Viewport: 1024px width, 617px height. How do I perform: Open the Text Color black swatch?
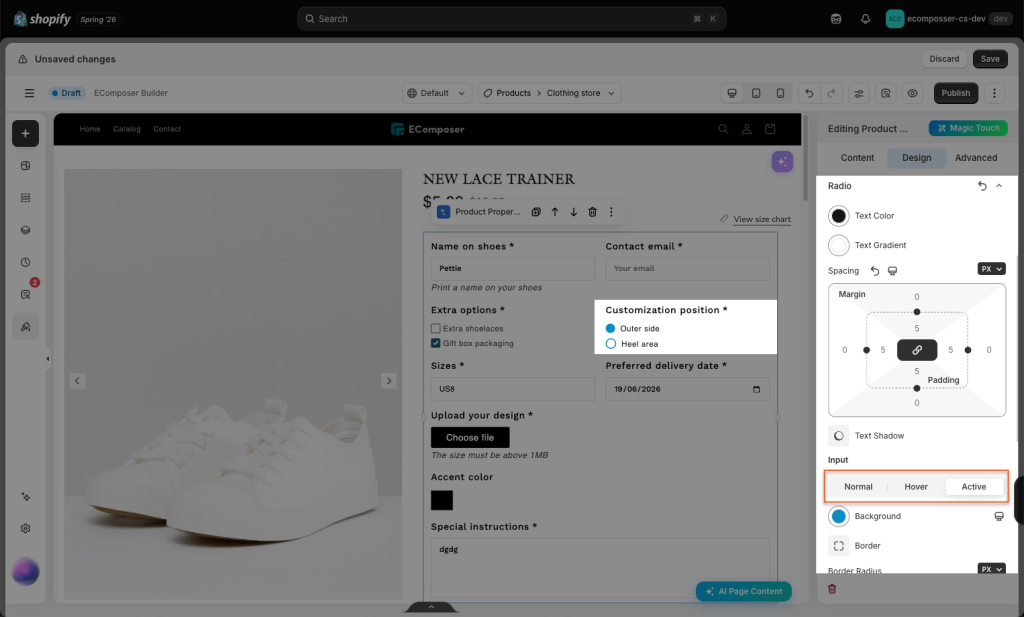pos(839,216)
